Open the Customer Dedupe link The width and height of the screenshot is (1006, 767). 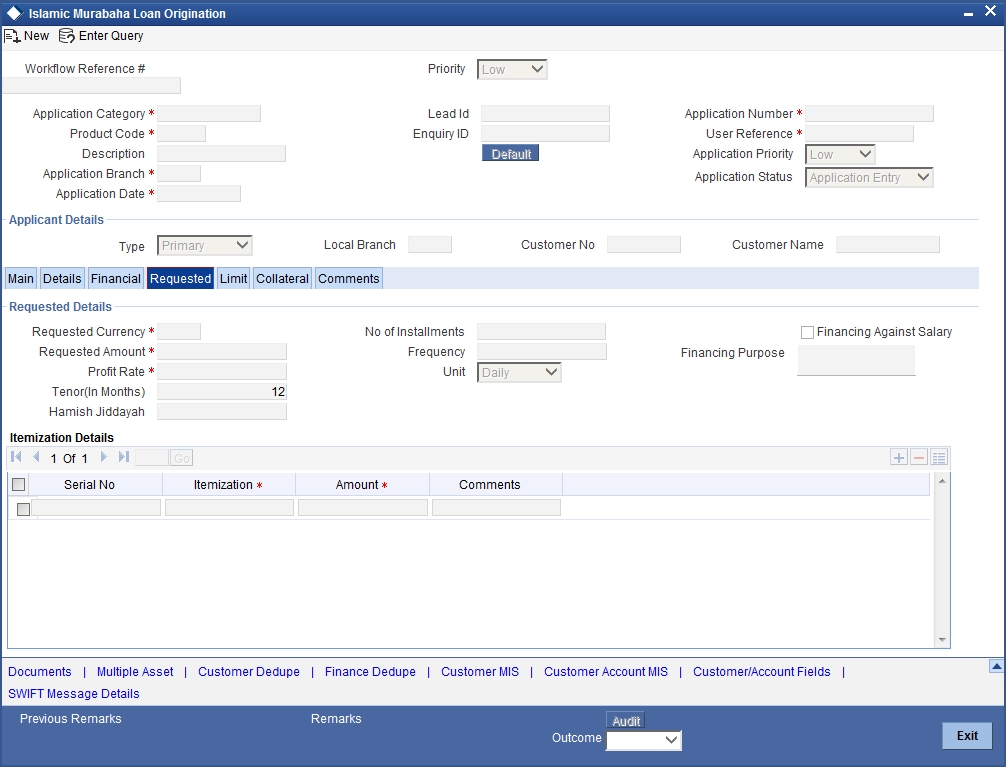coord(248,672)
